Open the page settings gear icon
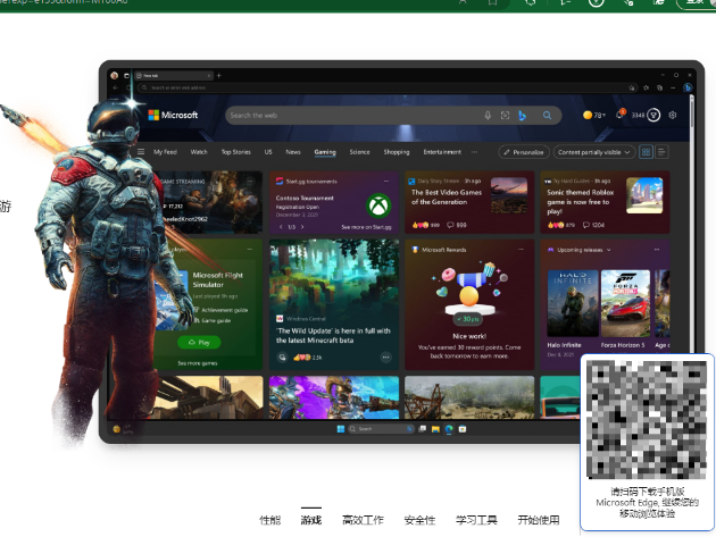 click(x=672, y=115)
